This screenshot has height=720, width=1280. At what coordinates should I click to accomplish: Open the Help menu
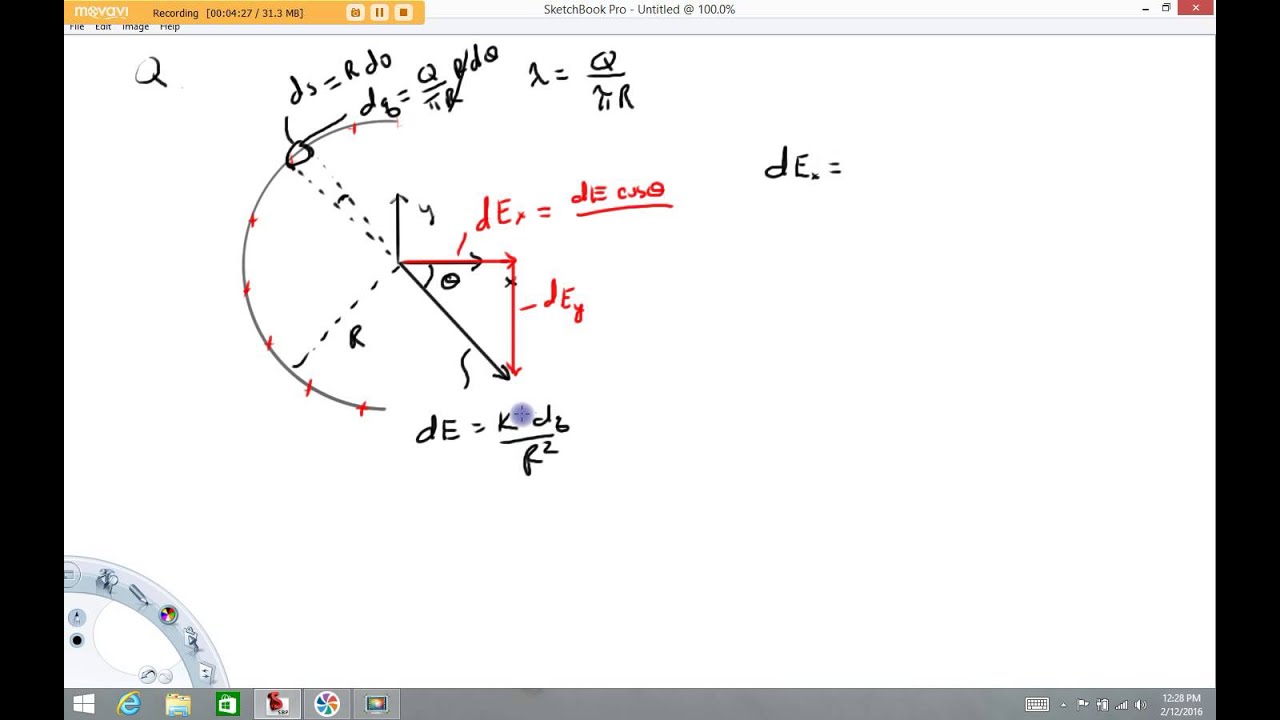(x=170, y=27)
